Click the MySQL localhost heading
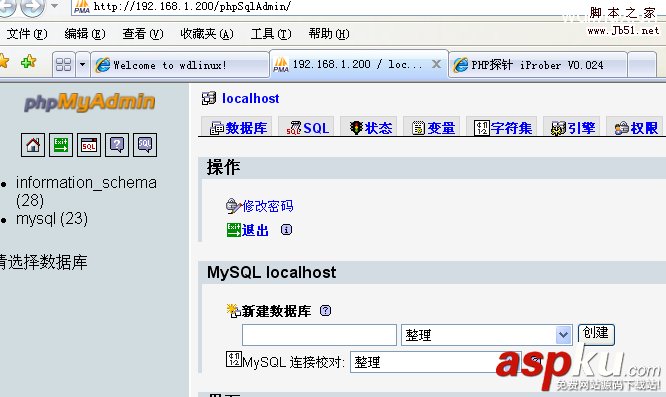This screenshot has height=397, width=666. (271, 272)
